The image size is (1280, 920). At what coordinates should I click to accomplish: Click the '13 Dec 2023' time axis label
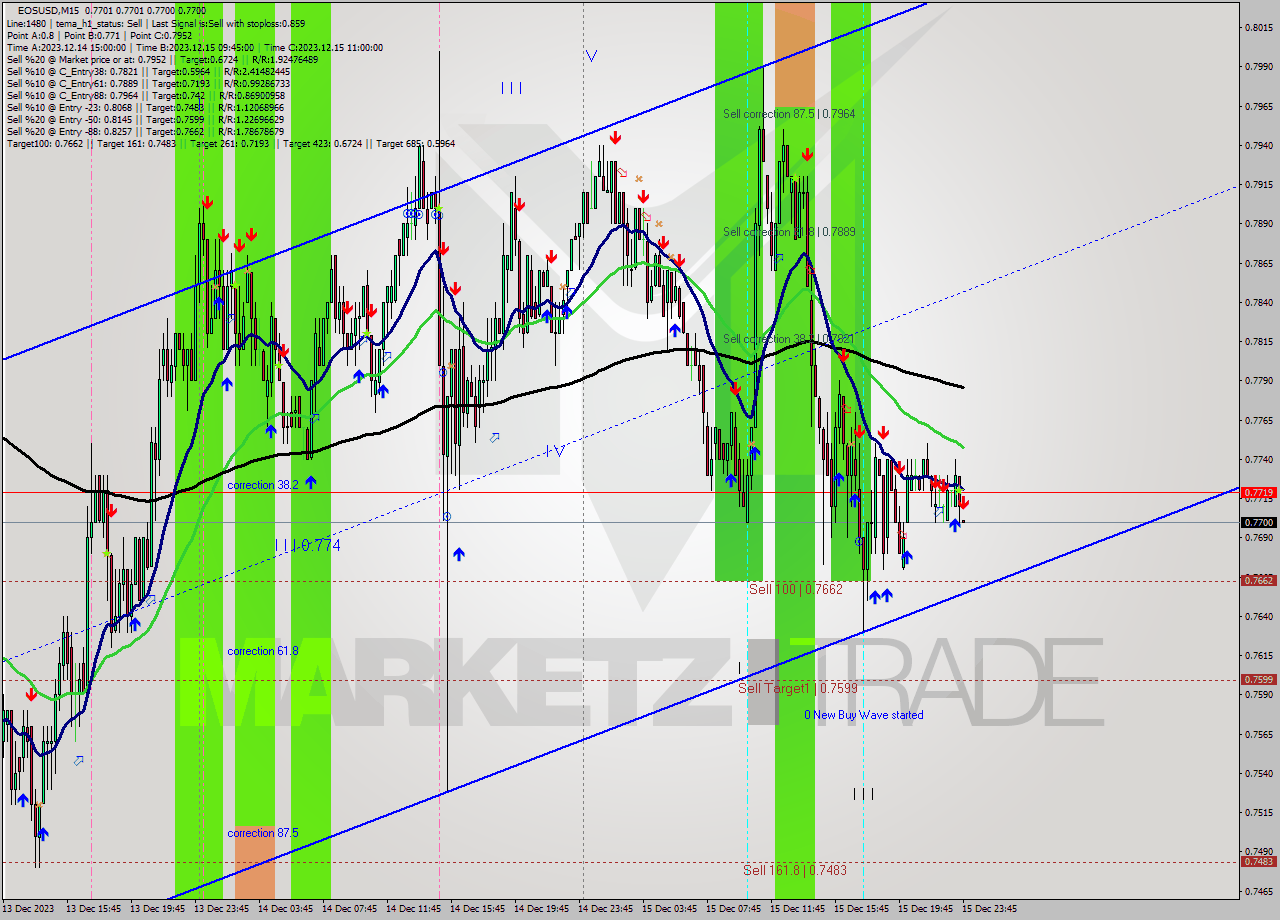click(x=28, y=909)
